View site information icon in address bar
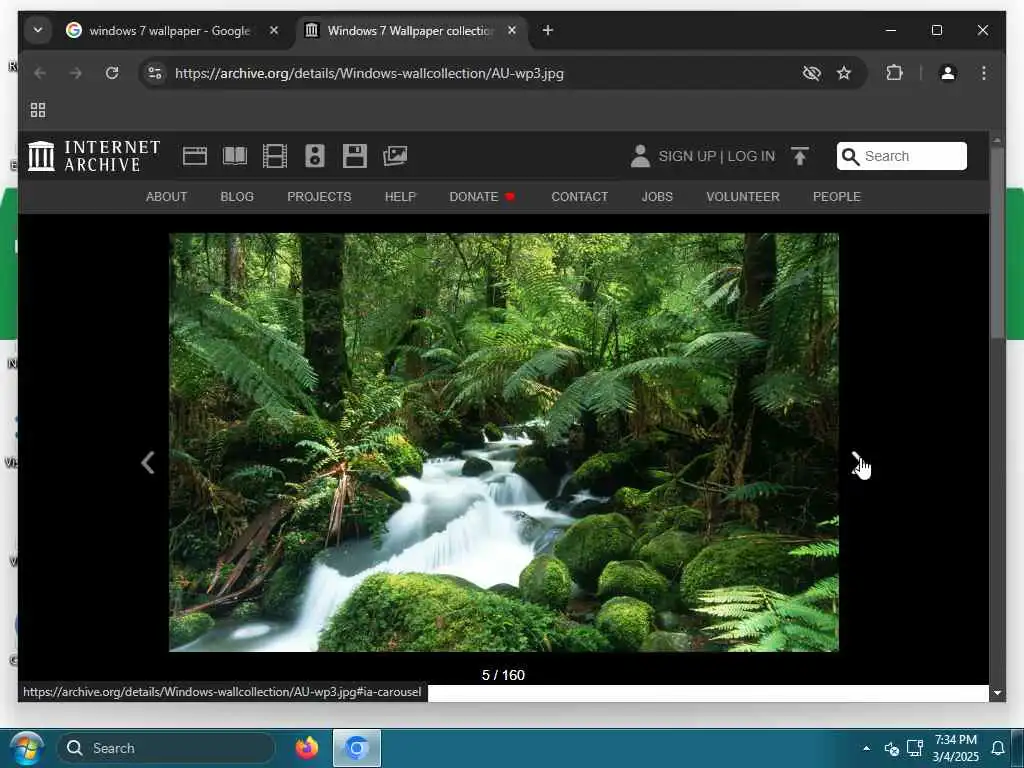Screen dimensions: 1024x768 click(x=155, y=73)
